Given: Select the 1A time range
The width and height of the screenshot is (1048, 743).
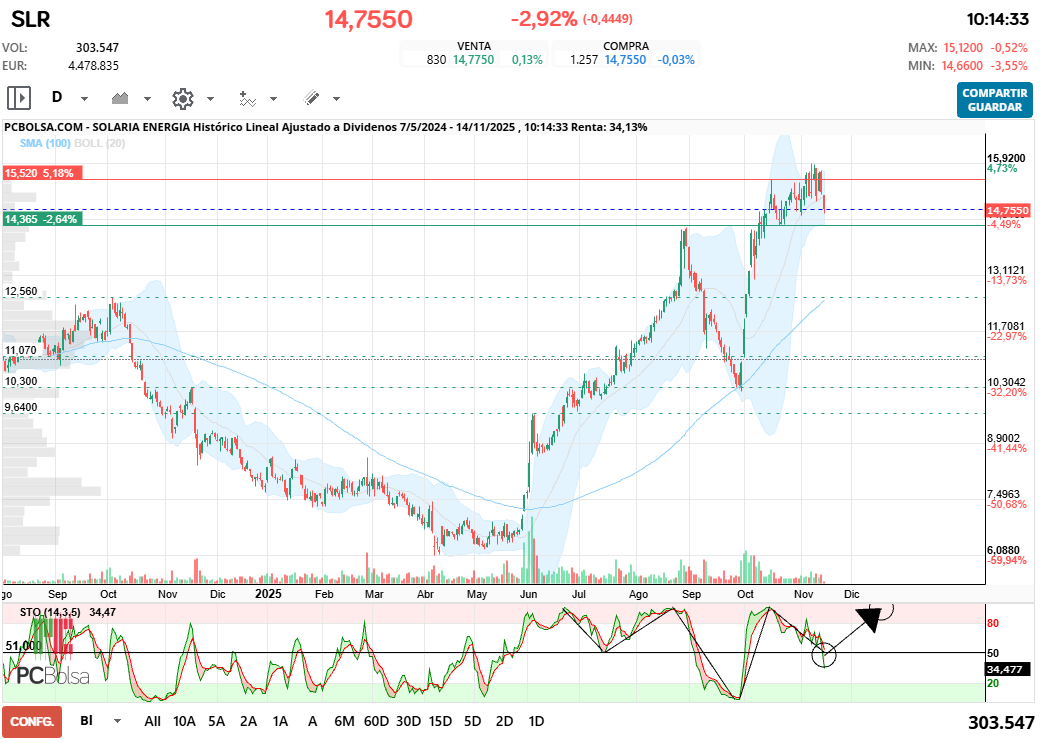Looking at the screenshot, I should pos(280,721).
